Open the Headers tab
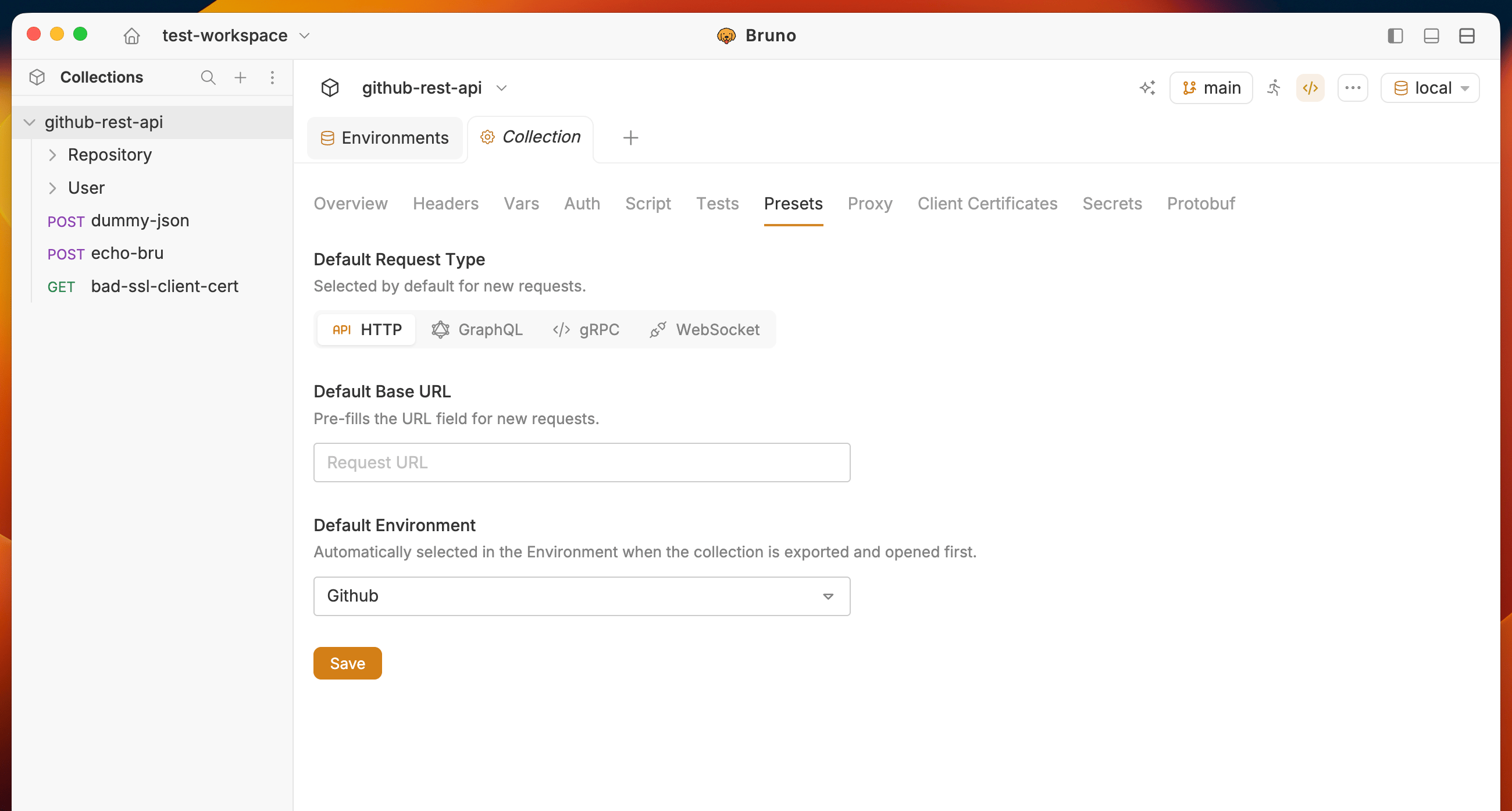 point(445,204)
